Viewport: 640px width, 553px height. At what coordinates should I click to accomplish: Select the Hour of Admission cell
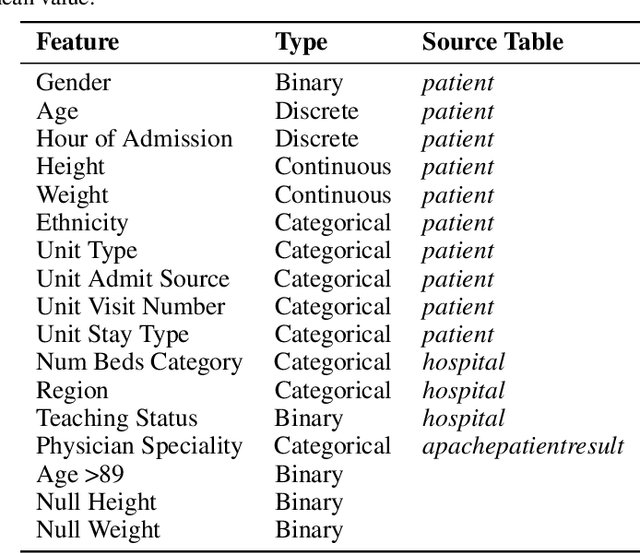tap(134, 139)
